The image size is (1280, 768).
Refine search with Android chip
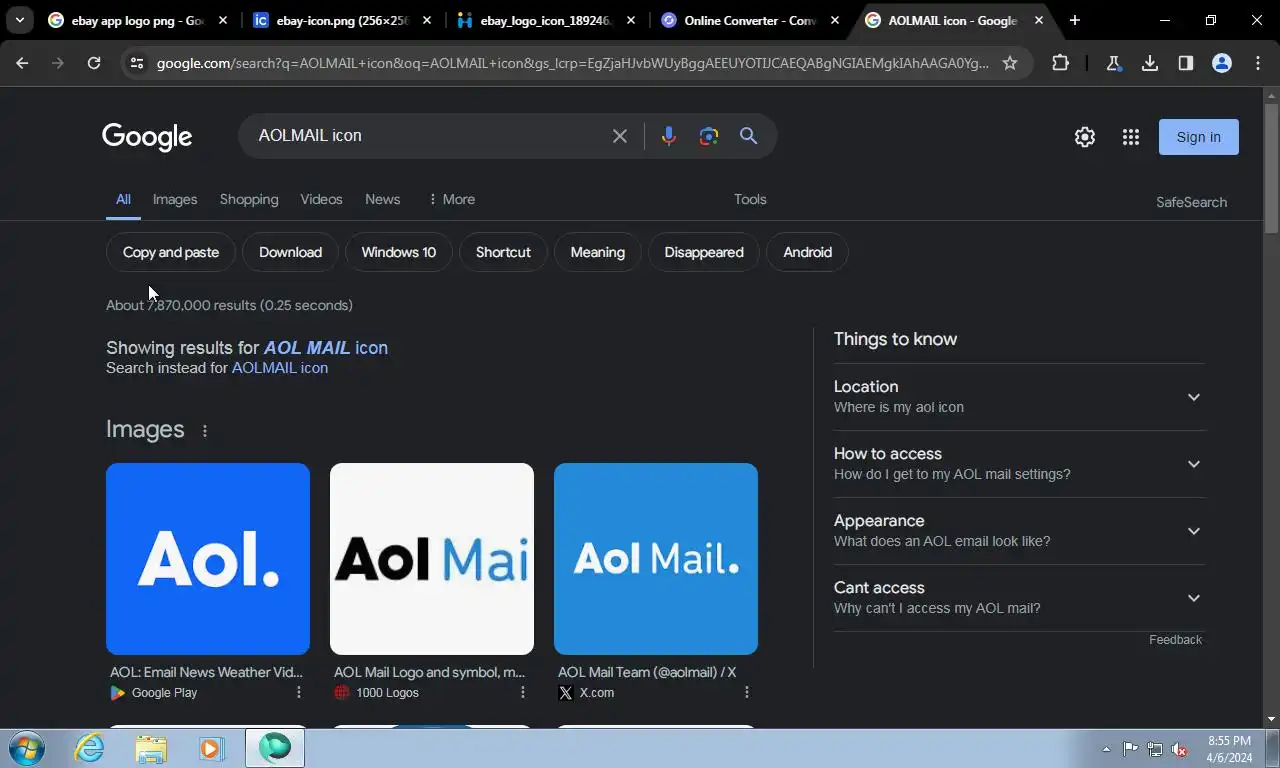(807, 252)
